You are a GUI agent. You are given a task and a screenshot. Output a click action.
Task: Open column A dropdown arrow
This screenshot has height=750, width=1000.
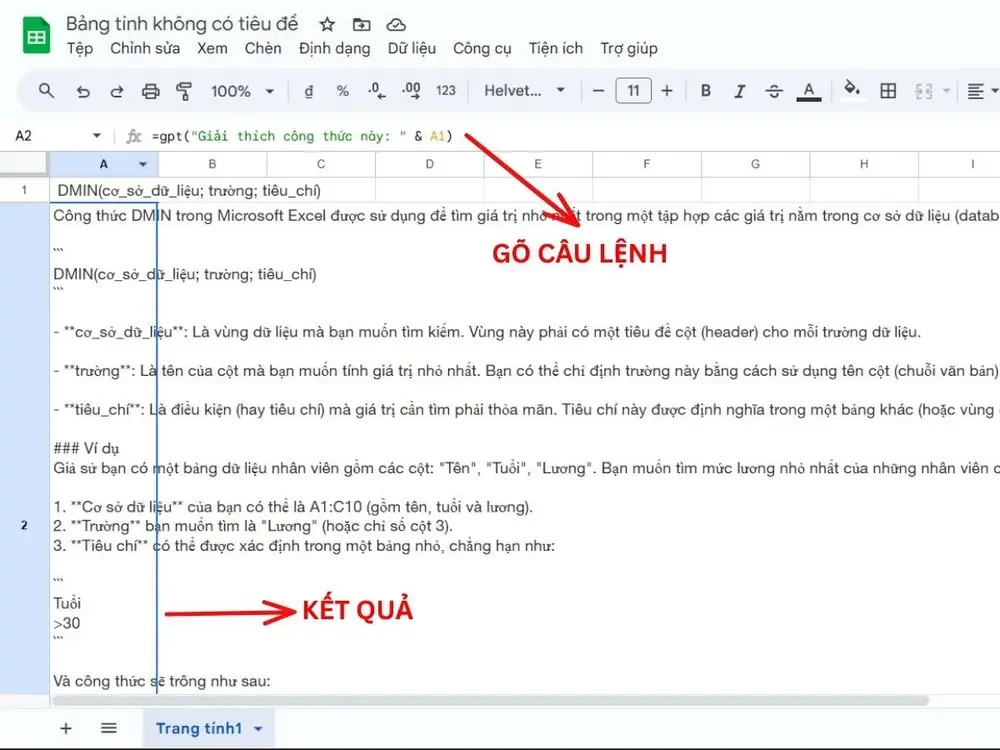143,165
